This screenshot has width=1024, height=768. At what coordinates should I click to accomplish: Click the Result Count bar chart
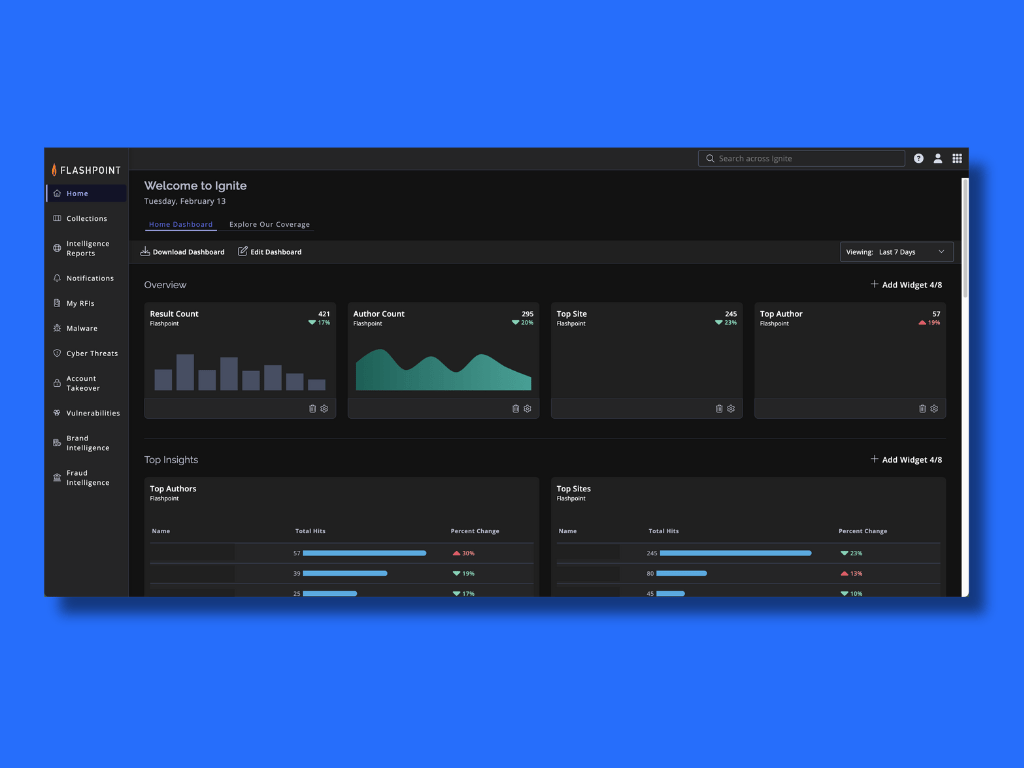click(240, 372)
